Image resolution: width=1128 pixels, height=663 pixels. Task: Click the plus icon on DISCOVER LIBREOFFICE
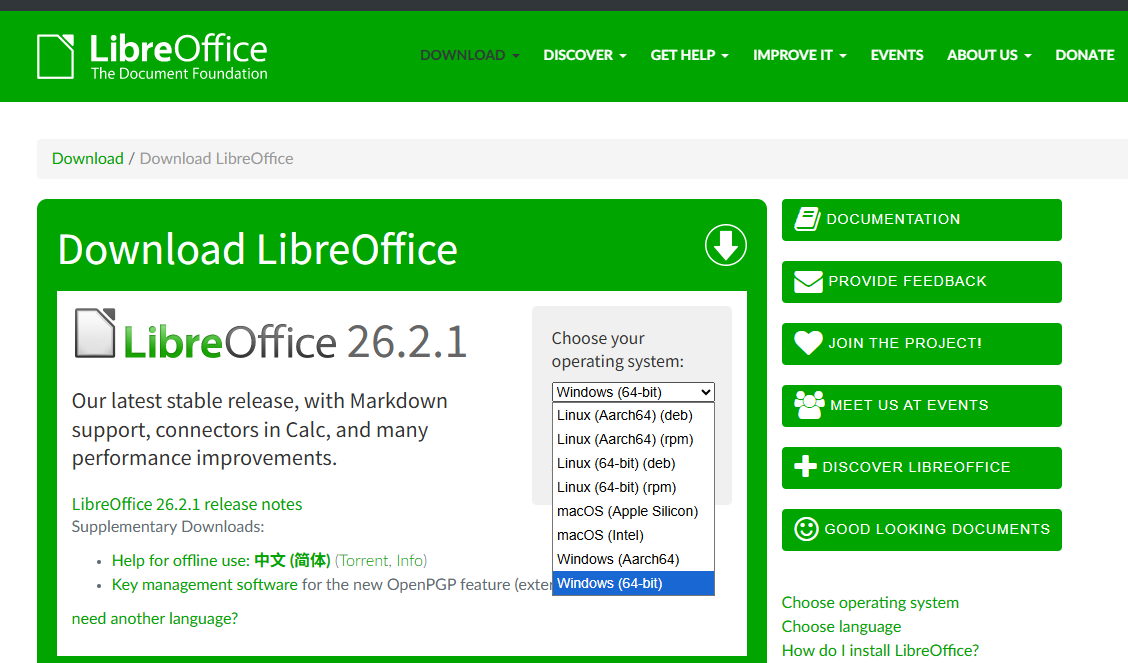807,467
